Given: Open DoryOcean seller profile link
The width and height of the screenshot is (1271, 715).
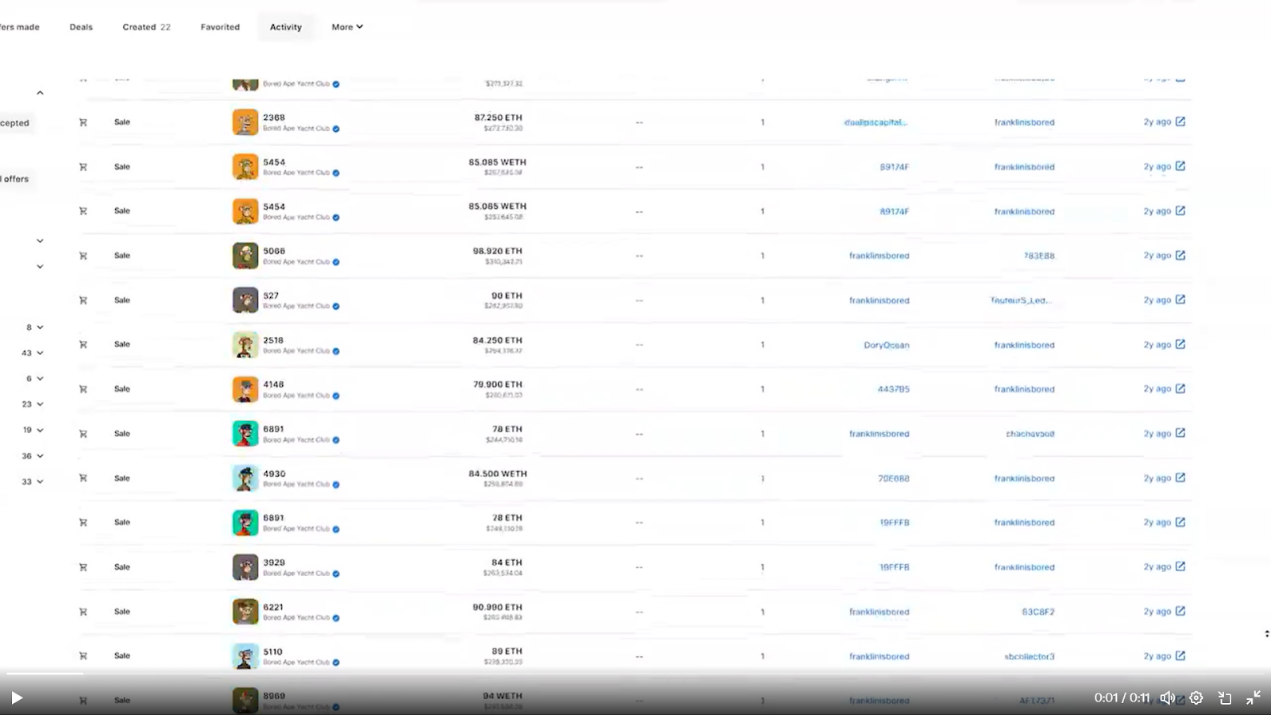Looking at the screenshot, I should (886, 345).
